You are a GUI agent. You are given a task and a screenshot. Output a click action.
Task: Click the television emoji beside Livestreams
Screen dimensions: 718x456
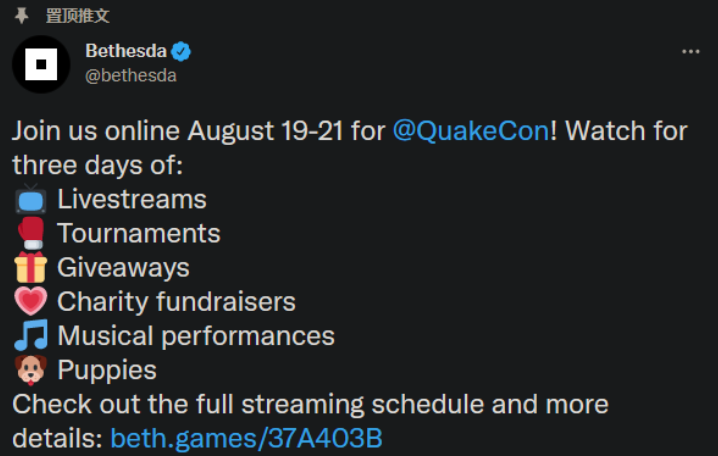click(31, 199)
